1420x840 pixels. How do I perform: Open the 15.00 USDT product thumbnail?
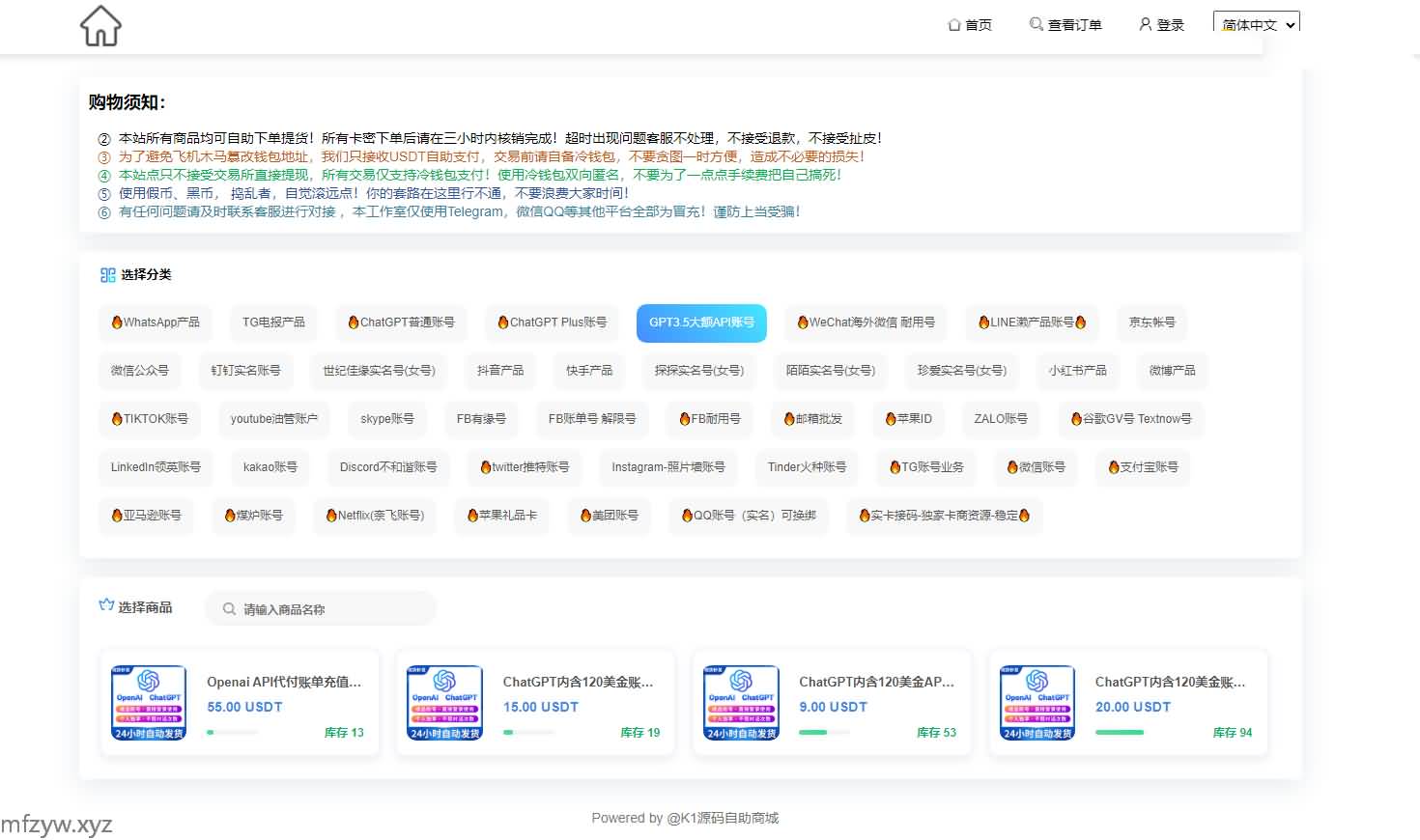pyautogui.click(x=444, y=703)
